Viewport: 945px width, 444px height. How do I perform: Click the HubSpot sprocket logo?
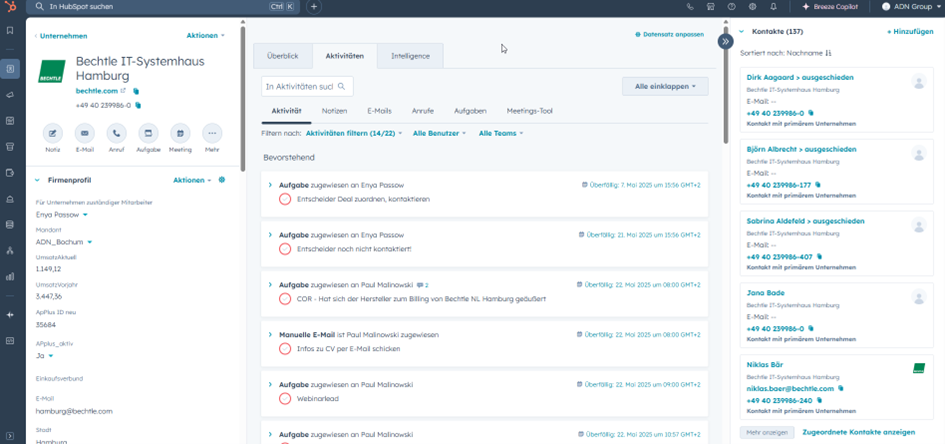click(10, 7)
